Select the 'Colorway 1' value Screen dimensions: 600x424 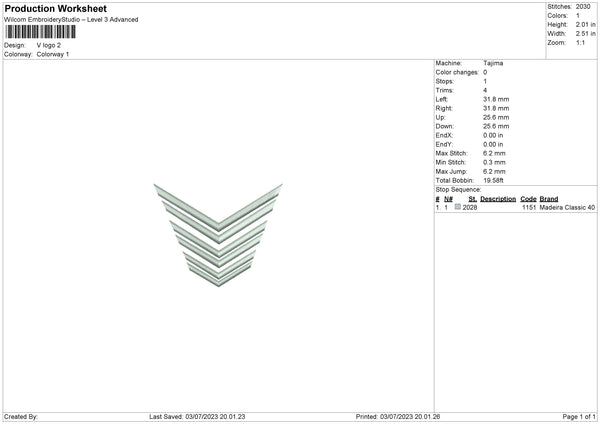coord(53,54)
